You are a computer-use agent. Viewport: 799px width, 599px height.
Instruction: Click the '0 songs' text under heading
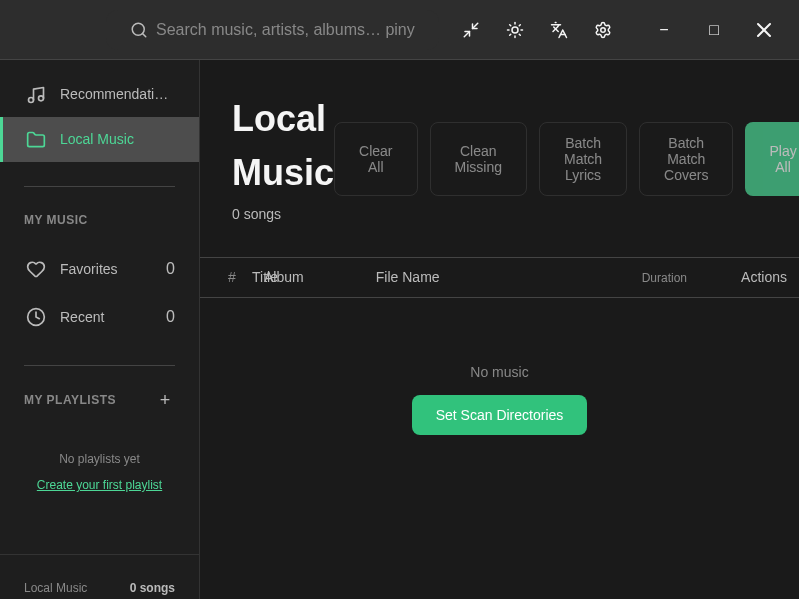pos(256,214)
